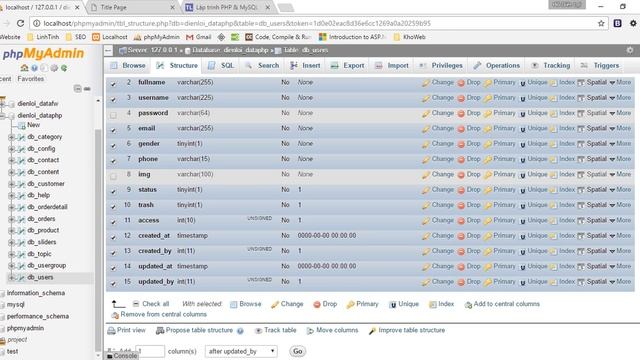Click the Primary key icon for password row
The image size is (640, 360).
coord(488,113)
